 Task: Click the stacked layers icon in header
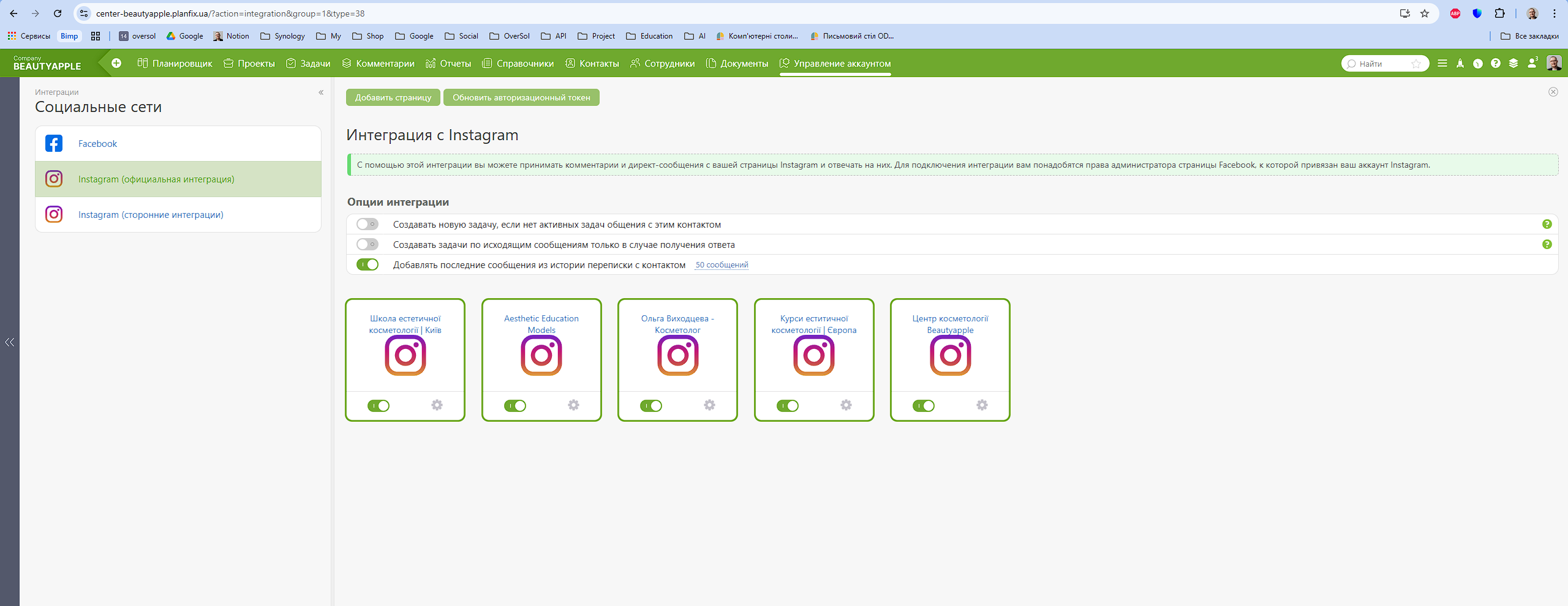pyautogui.click(x=1513, y=63)
